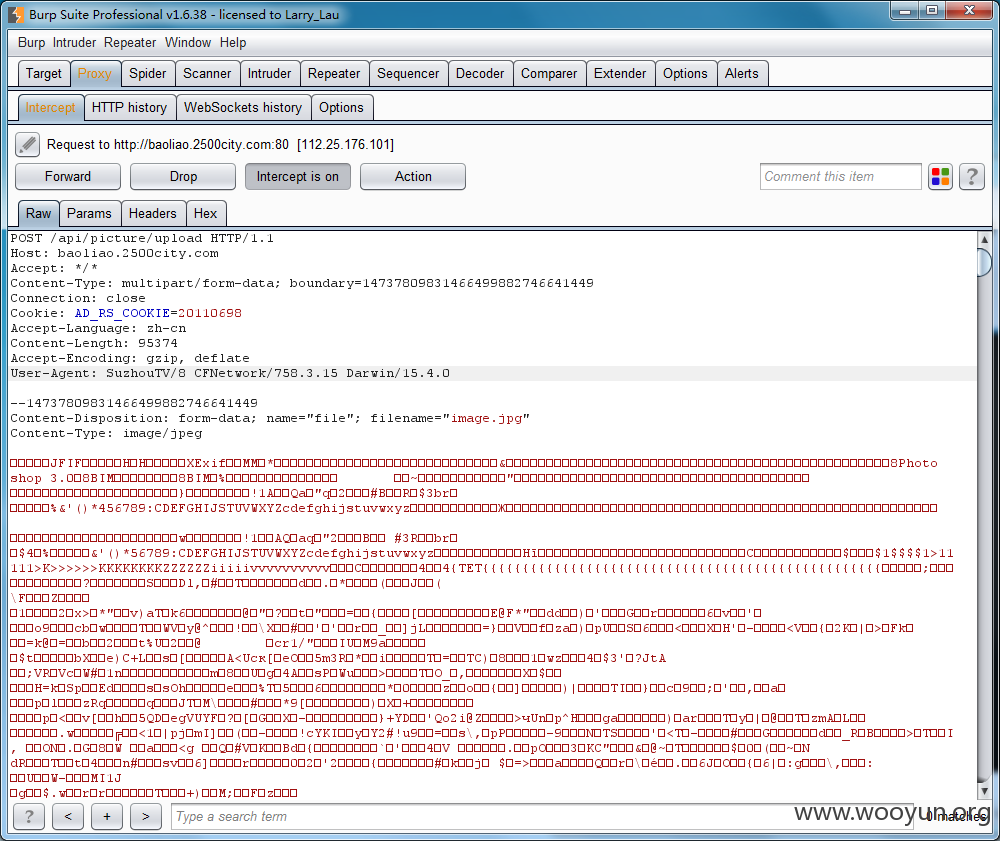Switch to the Headers view tab
The width and height of the screenshot is (1000, 841).
(x=152, y=214)
